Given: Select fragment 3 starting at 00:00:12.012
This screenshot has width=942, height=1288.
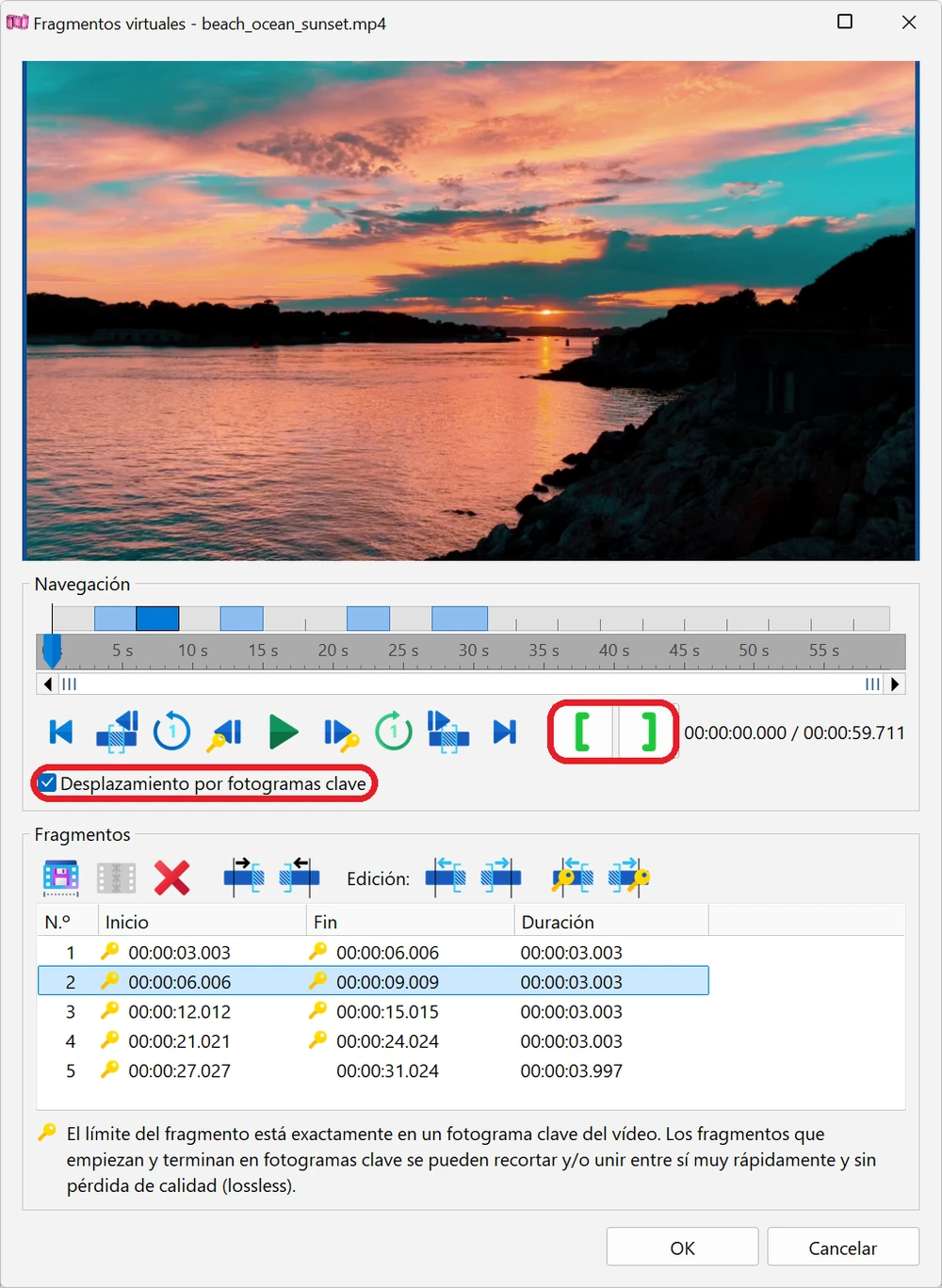Looking at the screenshot, I should click(x=373, y=1011).
